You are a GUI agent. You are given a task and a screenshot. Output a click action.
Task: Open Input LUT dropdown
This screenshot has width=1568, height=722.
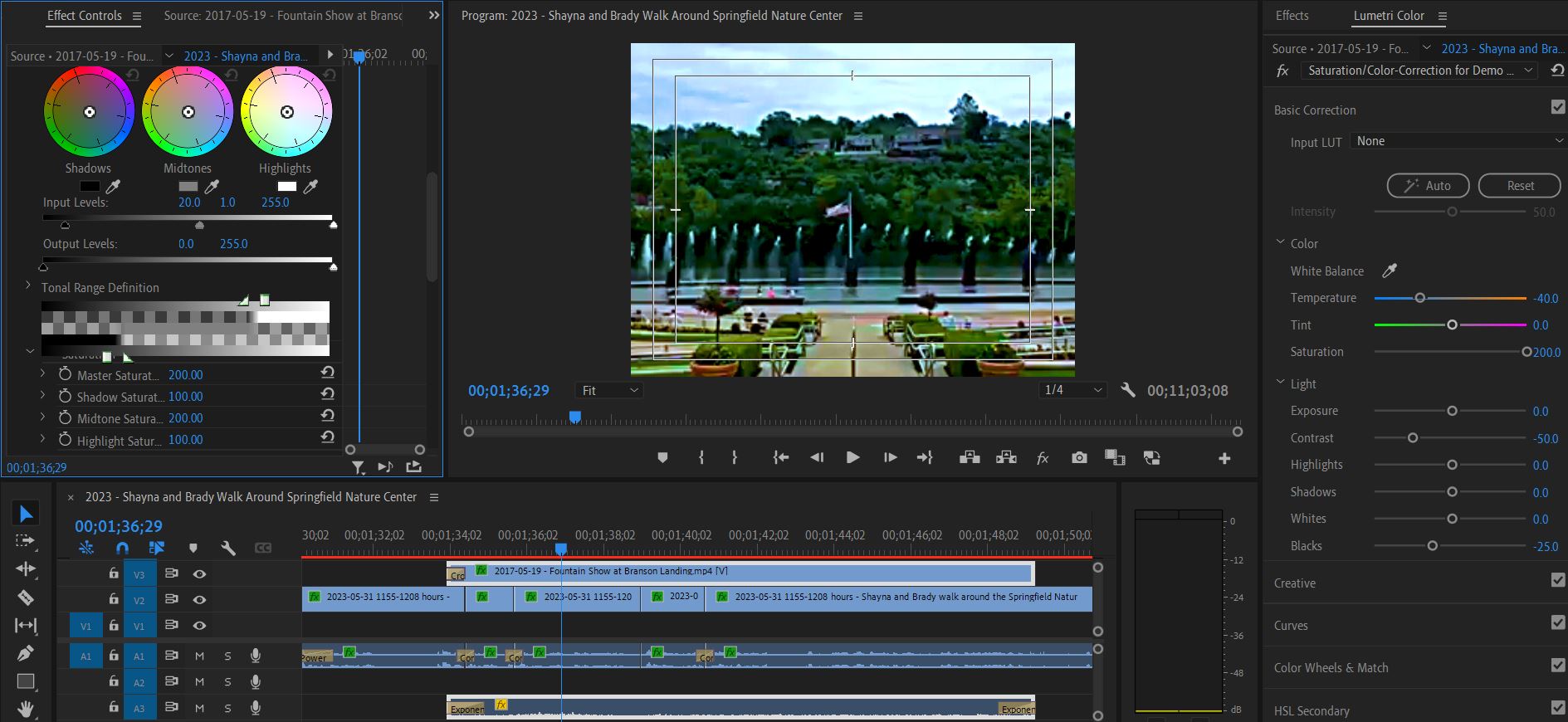1458,141
